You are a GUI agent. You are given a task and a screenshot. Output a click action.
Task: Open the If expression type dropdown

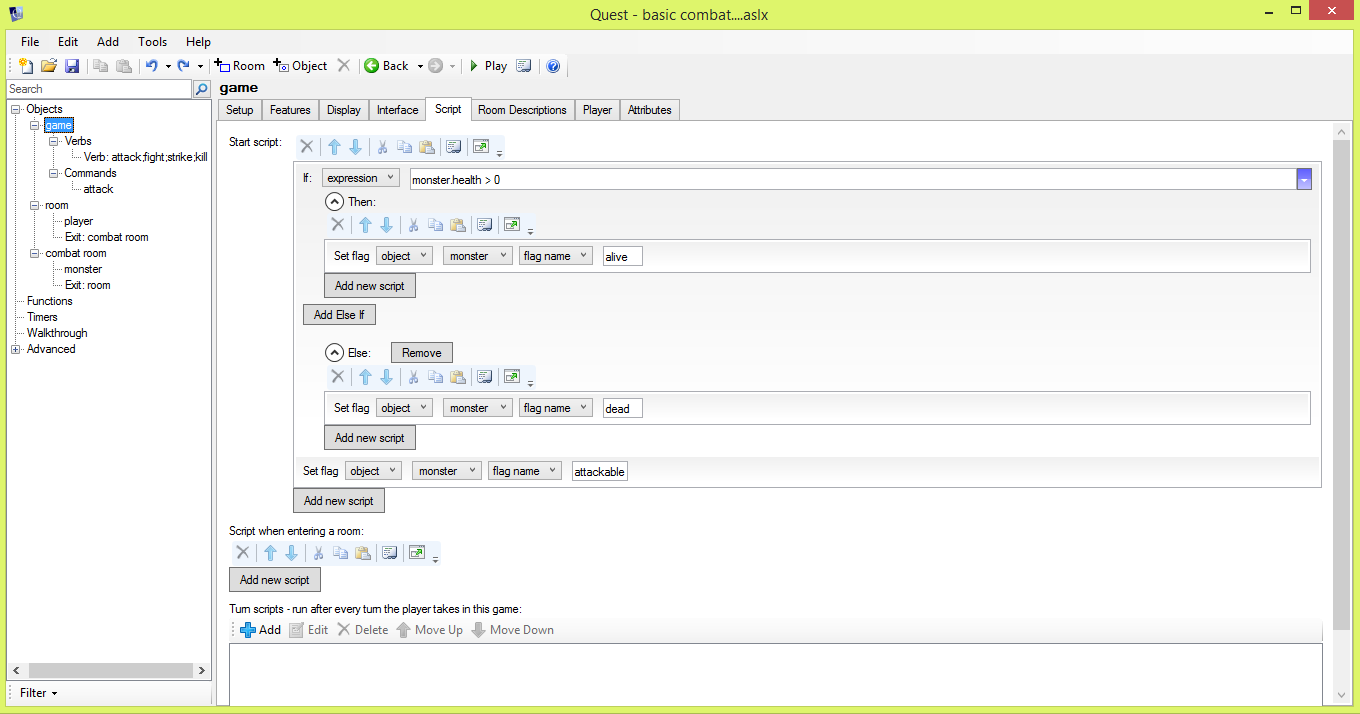pos(360,178)
